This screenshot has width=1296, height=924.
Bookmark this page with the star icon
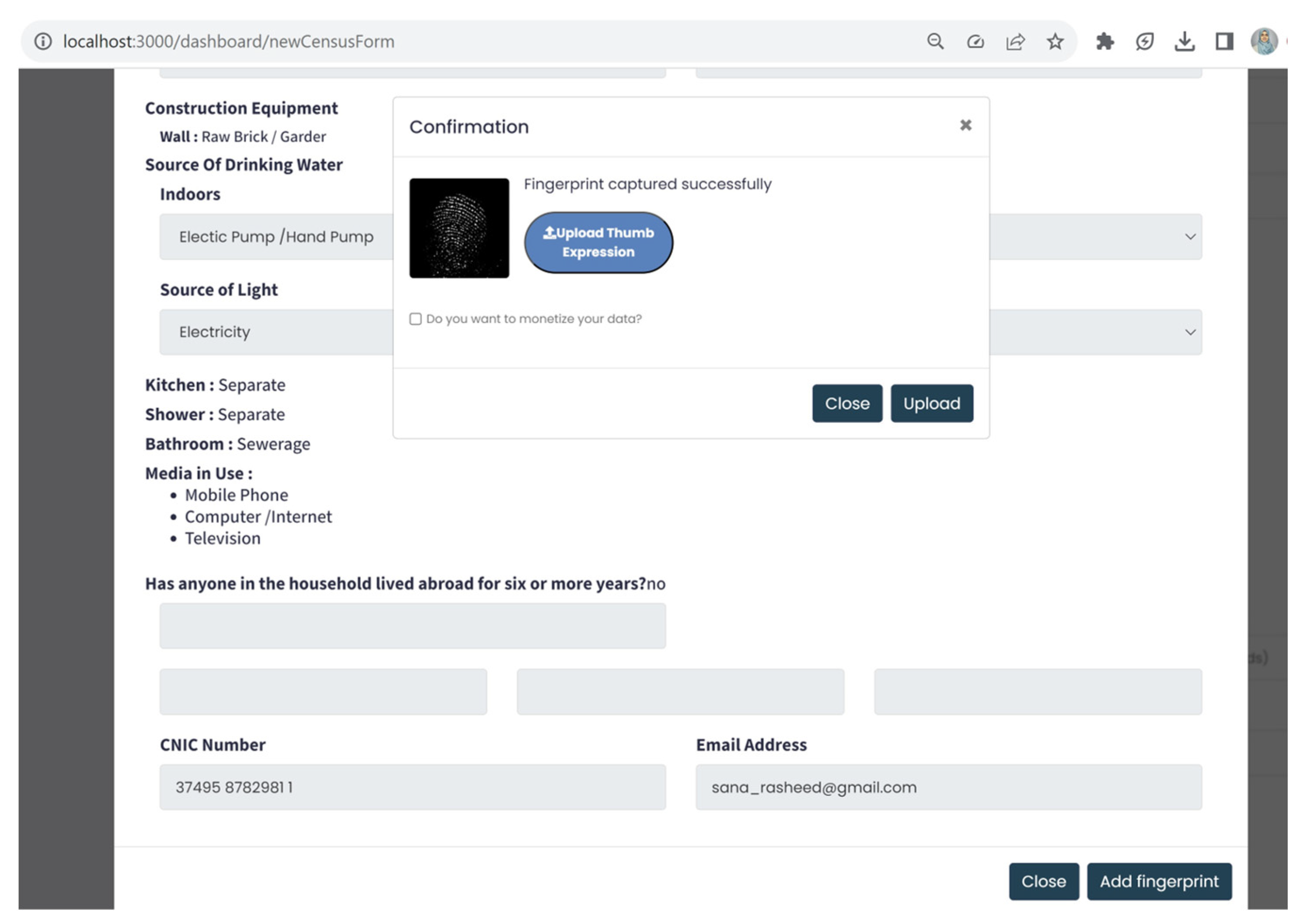[1055, 42]
